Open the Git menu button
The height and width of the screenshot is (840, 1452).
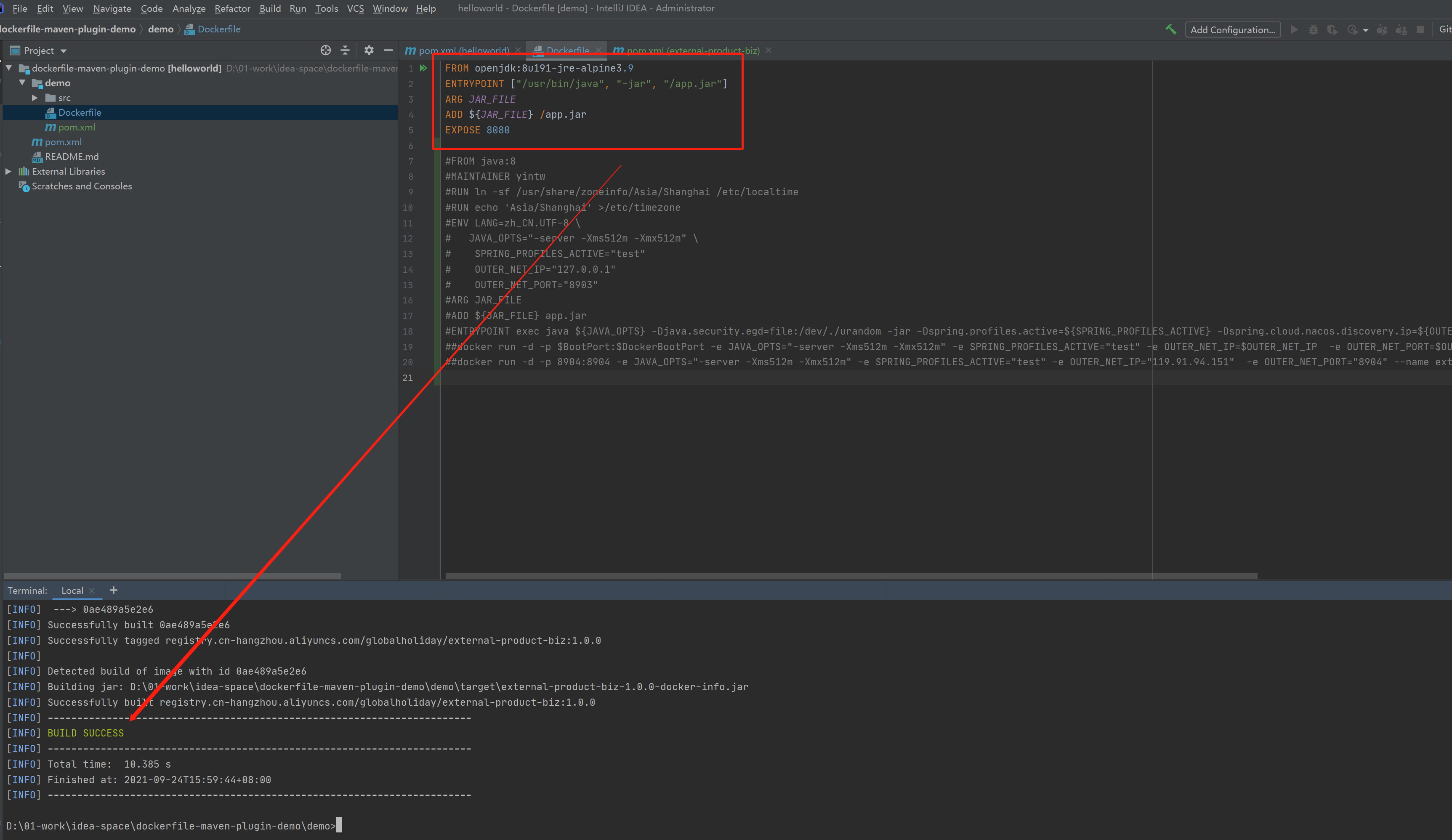click(x=1444, y=29)
